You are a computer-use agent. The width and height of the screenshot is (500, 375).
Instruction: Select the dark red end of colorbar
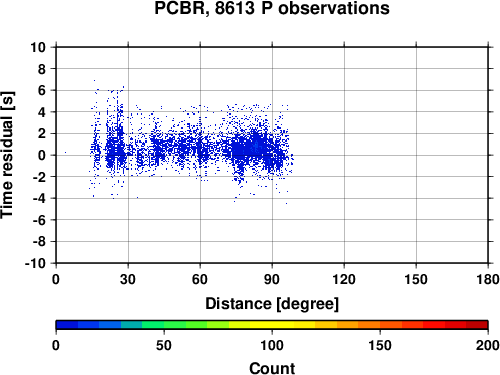click(x=477, y=325)
